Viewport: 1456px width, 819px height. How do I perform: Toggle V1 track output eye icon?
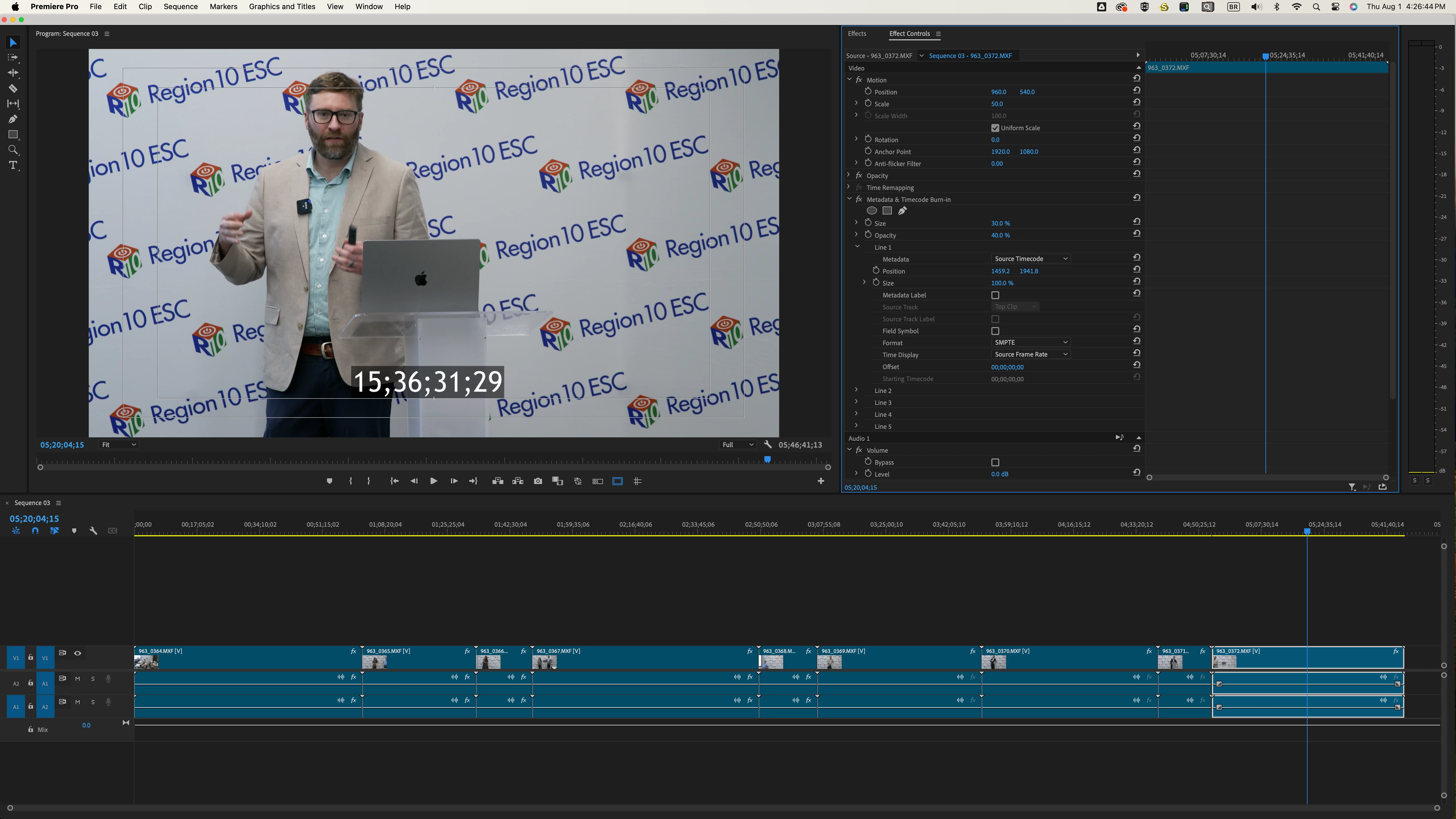(x=77, y=653)
